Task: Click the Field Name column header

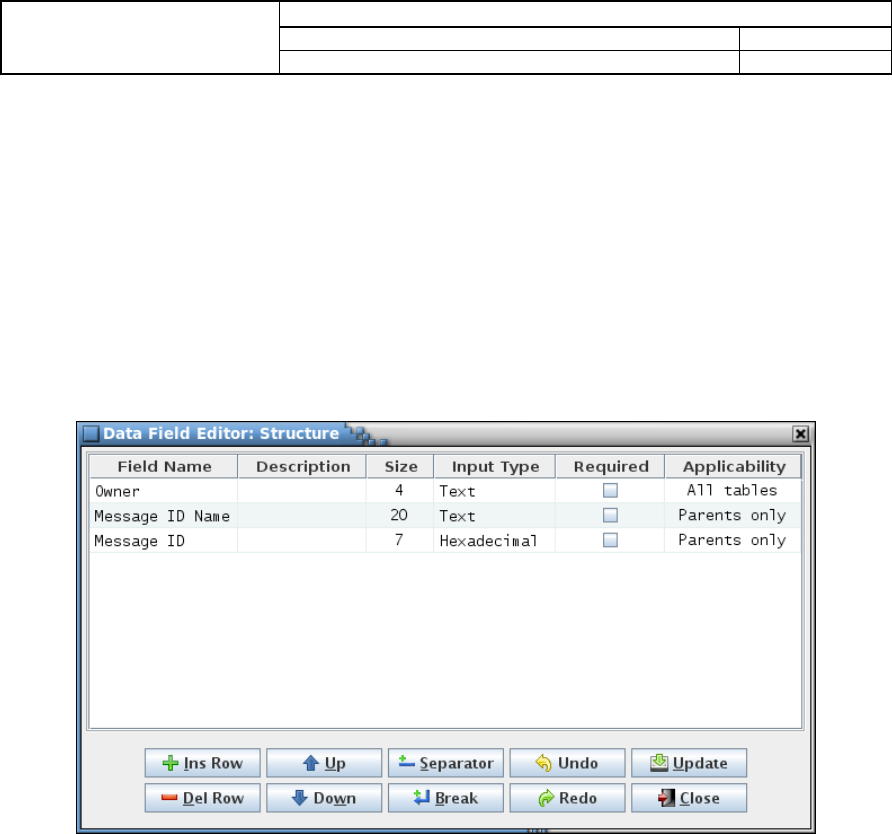Action: coord(164,466)
